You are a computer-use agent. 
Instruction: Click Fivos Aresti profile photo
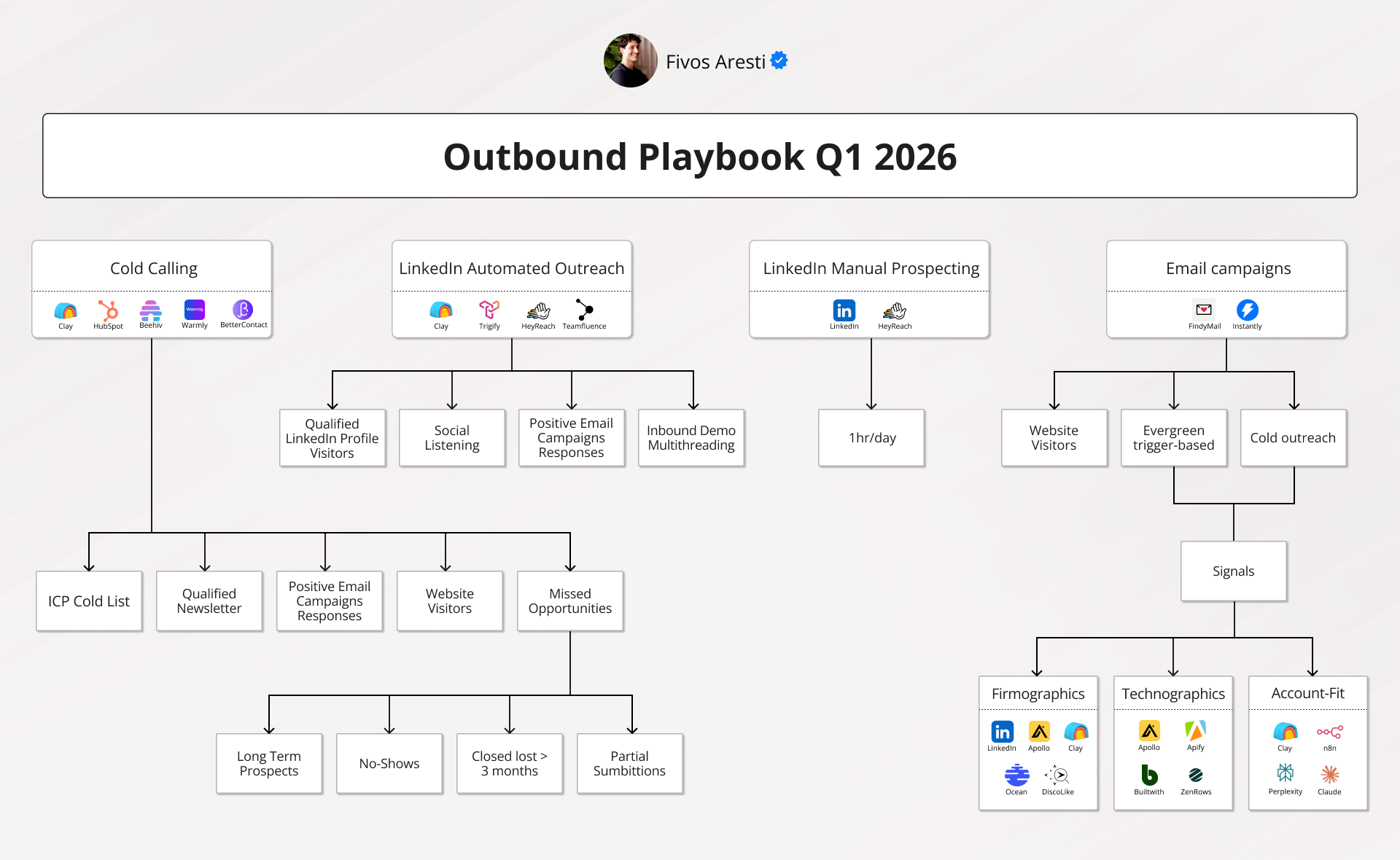(630, 61)
